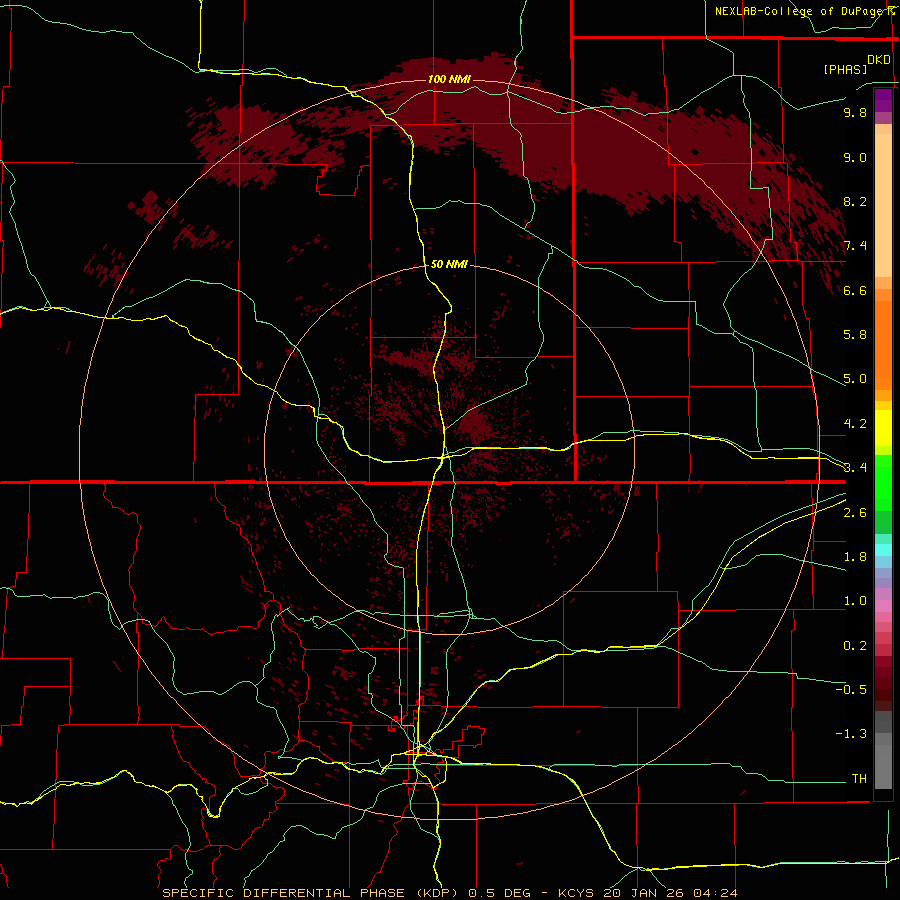This screenshot has height=900, width=900.
Task: Click the 1.0 value on the color scale
Action: coord(855,601)
